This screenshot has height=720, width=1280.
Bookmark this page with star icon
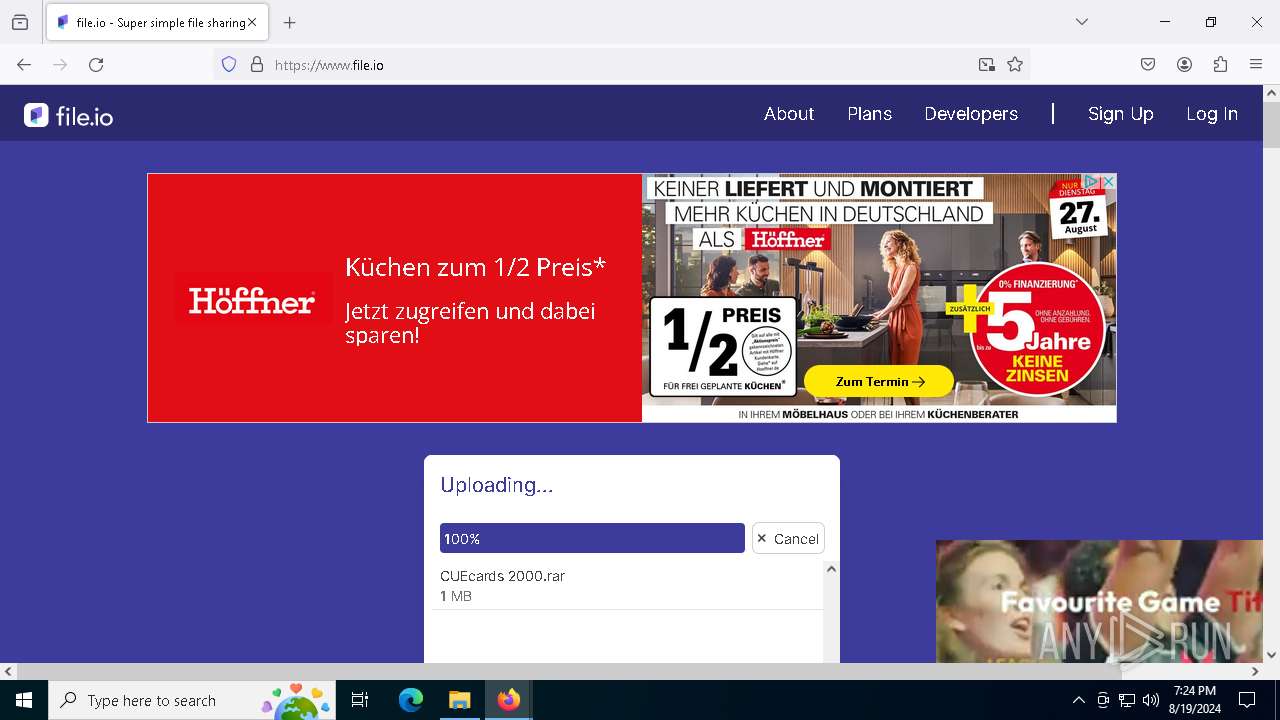[1015, 65]
